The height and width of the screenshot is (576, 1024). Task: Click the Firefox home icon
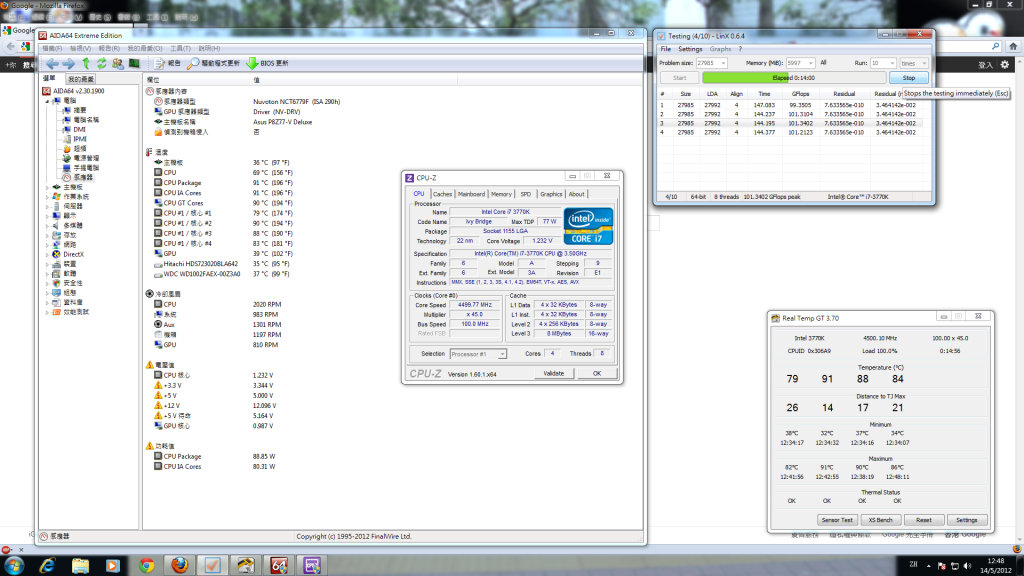click(1013, 46)
